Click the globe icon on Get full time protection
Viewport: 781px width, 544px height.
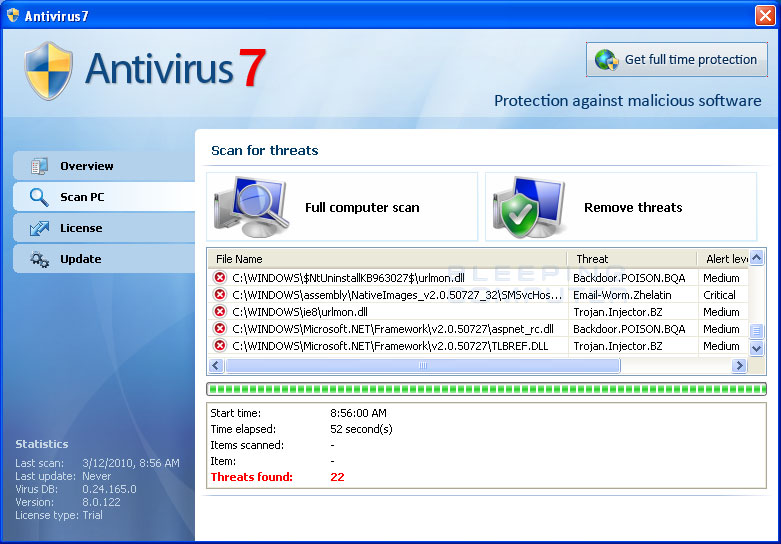606,60
